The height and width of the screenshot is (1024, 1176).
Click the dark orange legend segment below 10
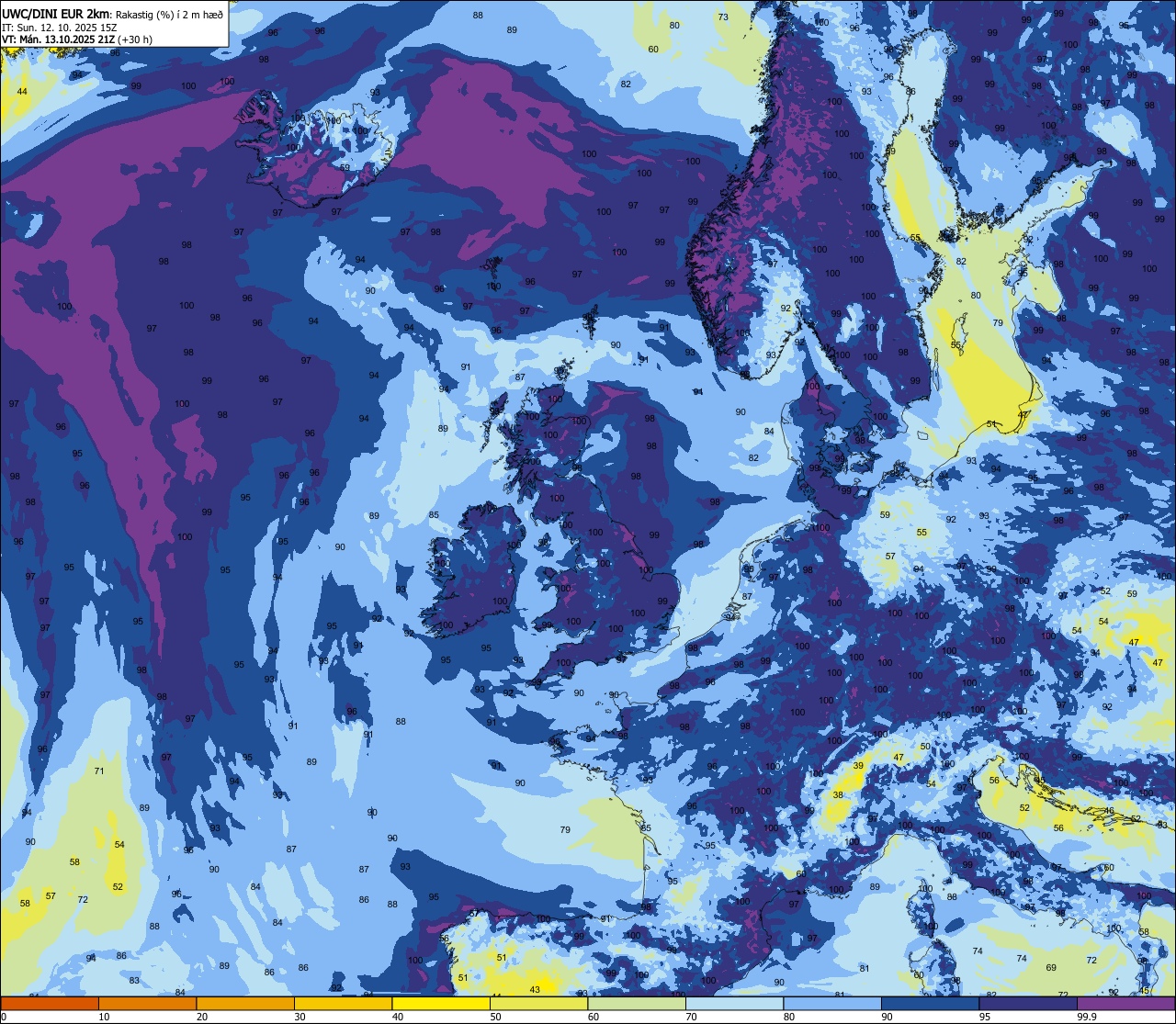[x=50, y=1003]
